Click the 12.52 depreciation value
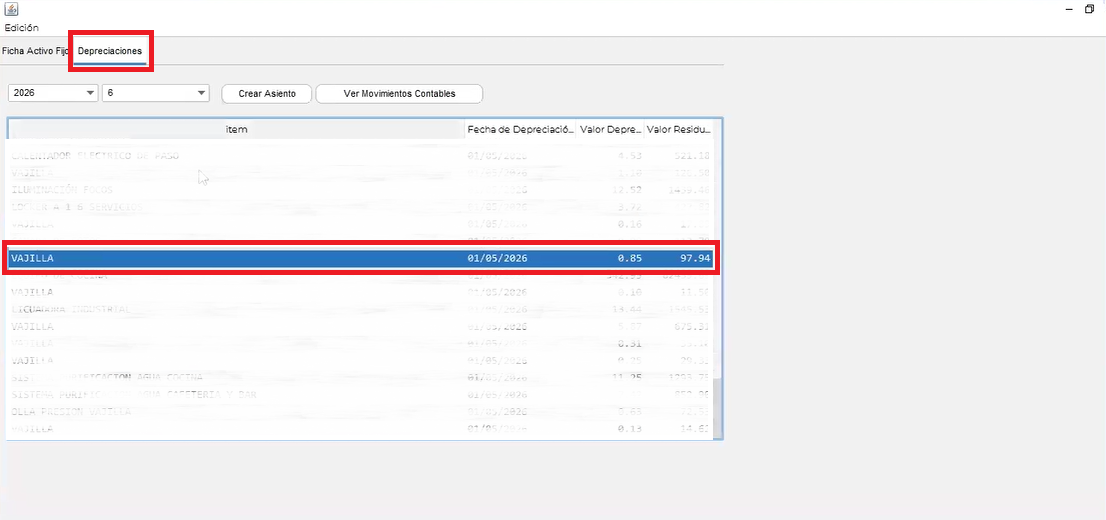1106x520 pixels. (x=627, y=190)
